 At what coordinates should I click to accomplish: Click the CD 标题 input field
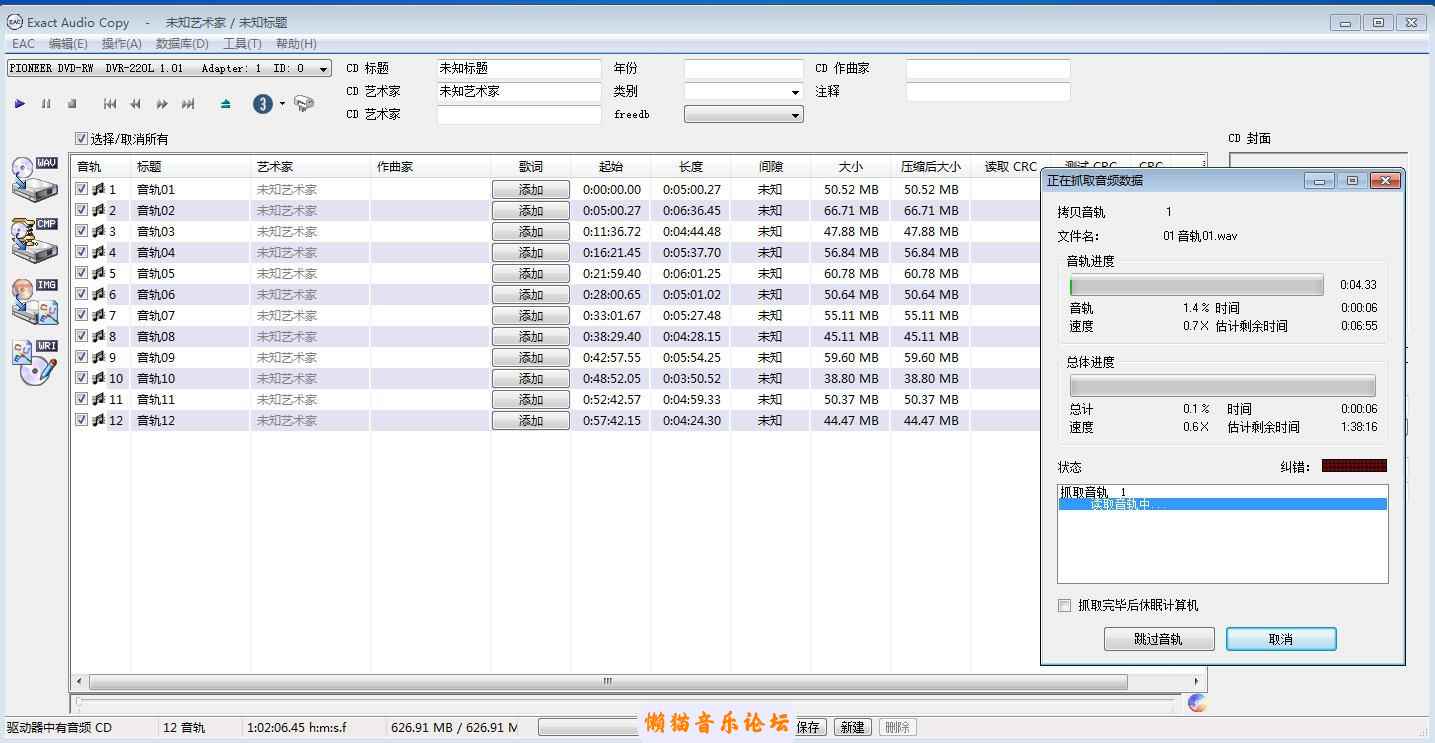[519, 69]
